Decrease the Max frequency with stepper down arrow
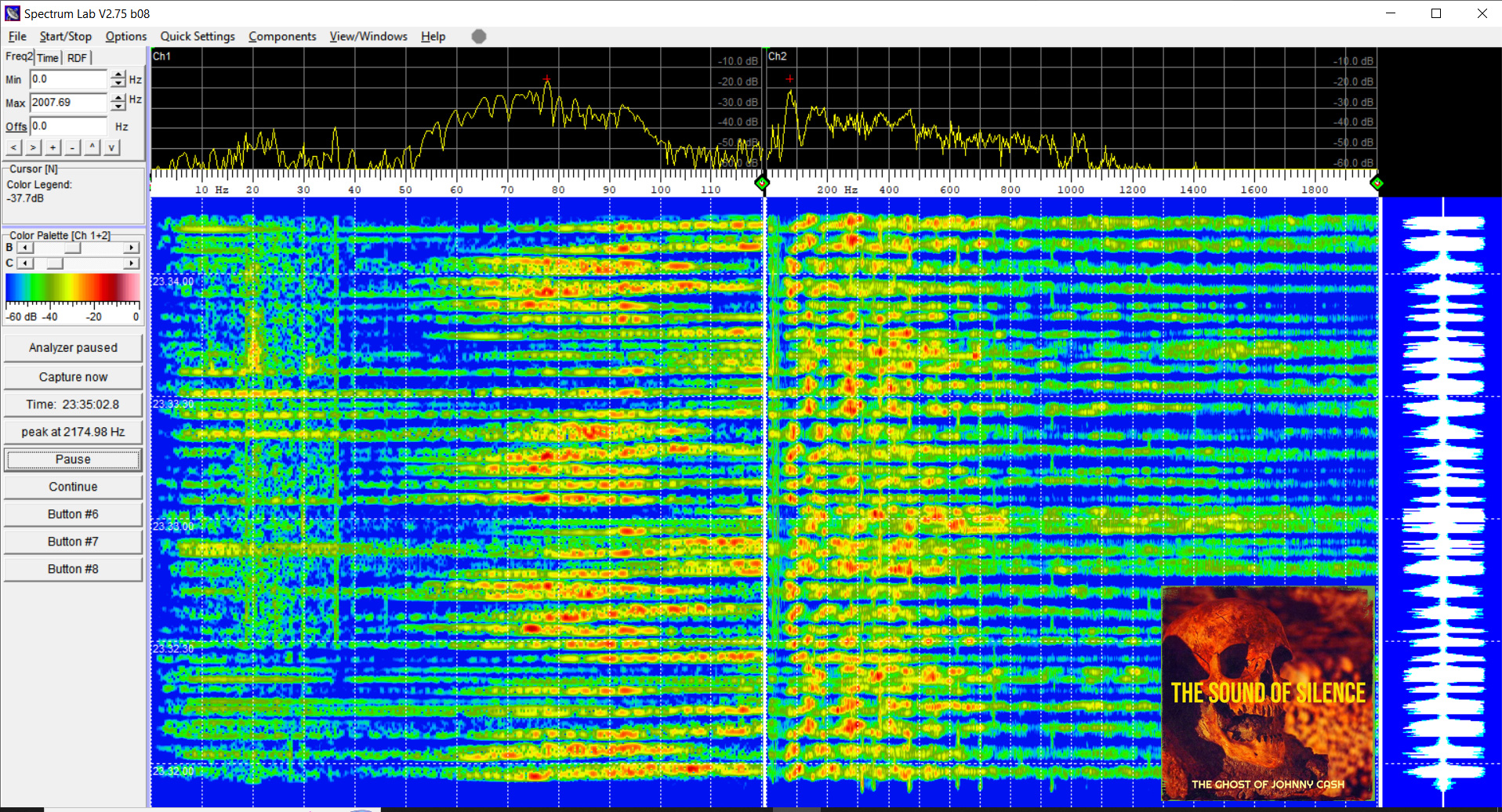 [118, 107]
